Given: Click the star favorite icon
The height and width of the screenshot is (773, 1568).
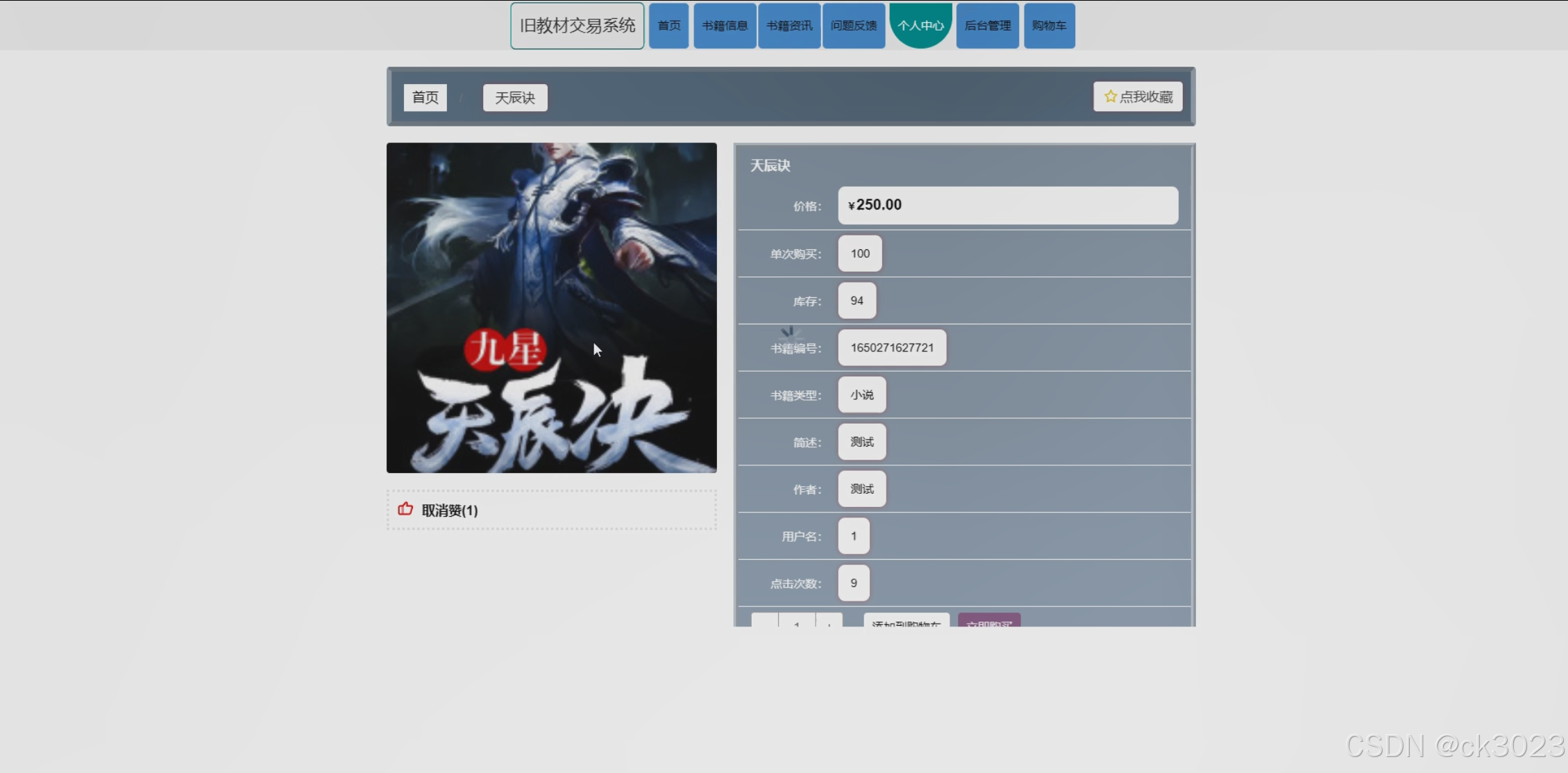Looking at the screenshot, I should [x=1110, y=97].
